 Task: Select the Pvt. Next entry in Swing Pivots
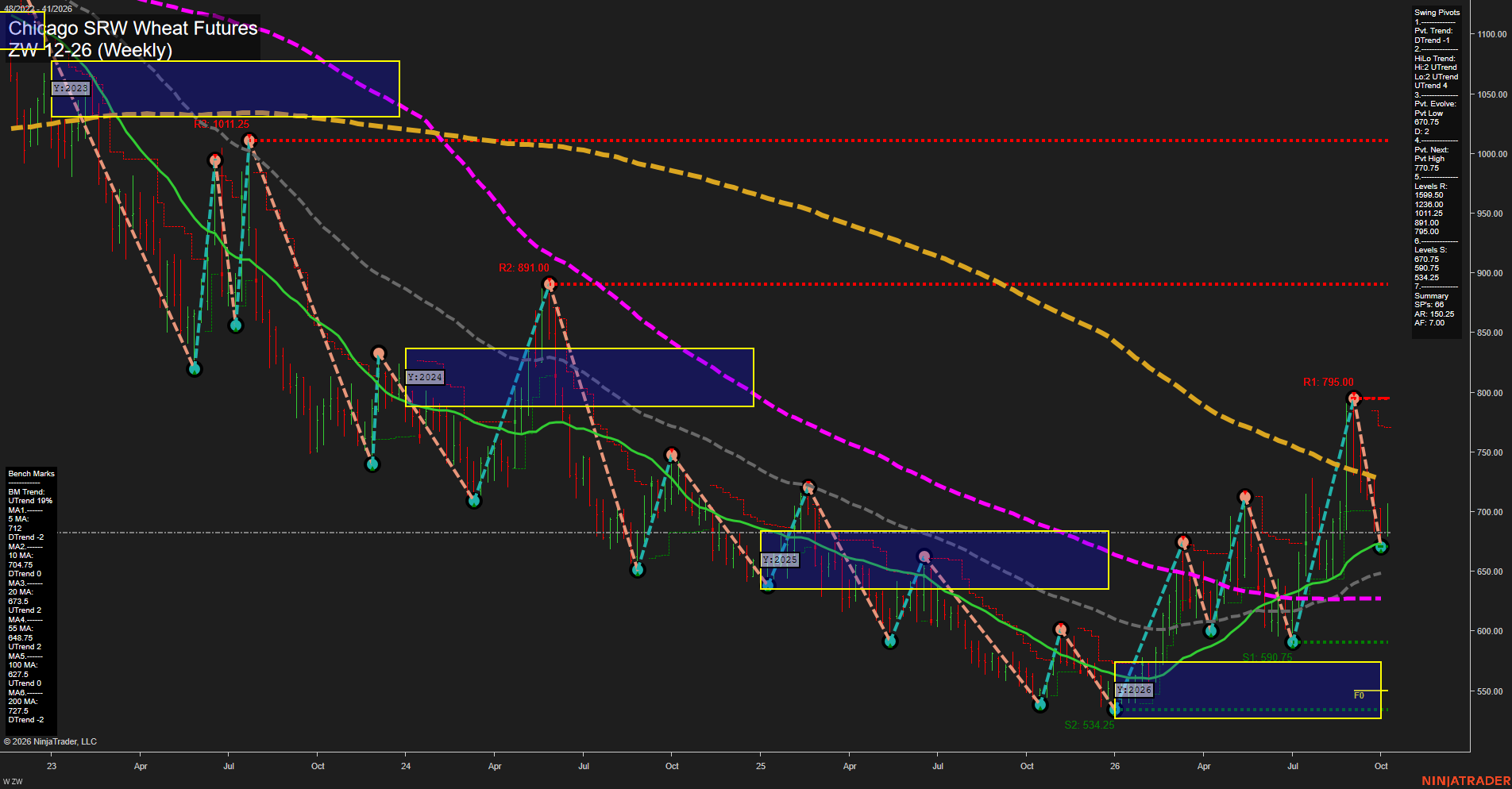(x=1432, y=150)
